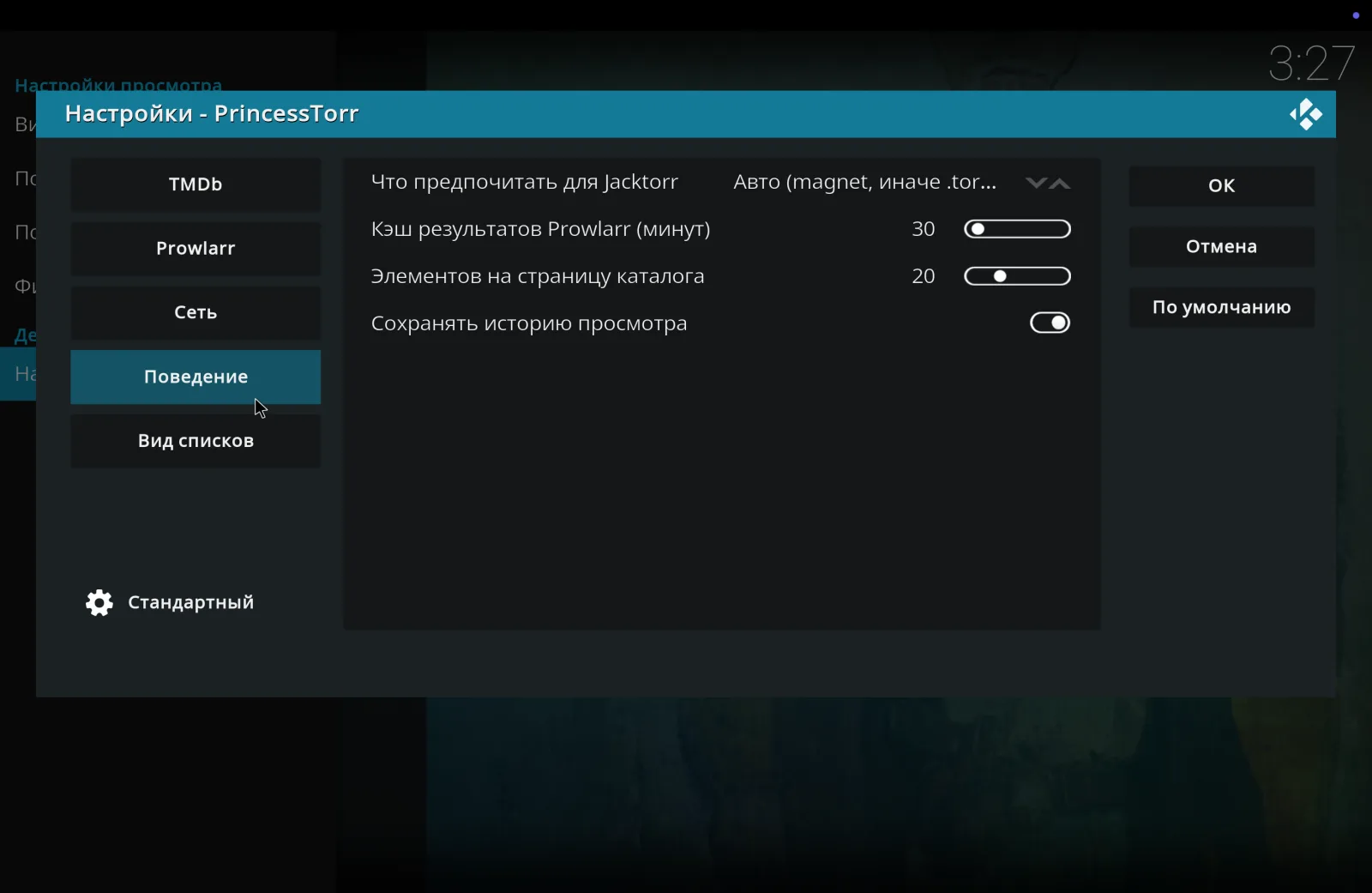This screenshot has height=893, width=1372.
Task: Click the Prowlarr cache value 30
Action: point(924,229)
